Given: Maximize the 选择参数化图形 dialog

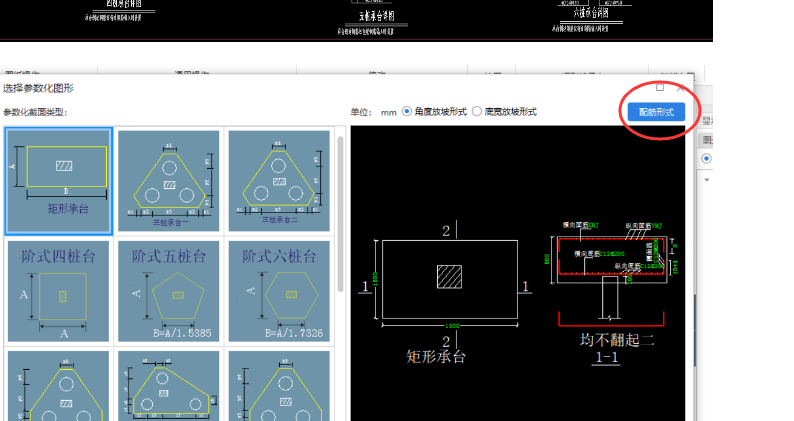Looking at the screenshot, I should point(660,88).
